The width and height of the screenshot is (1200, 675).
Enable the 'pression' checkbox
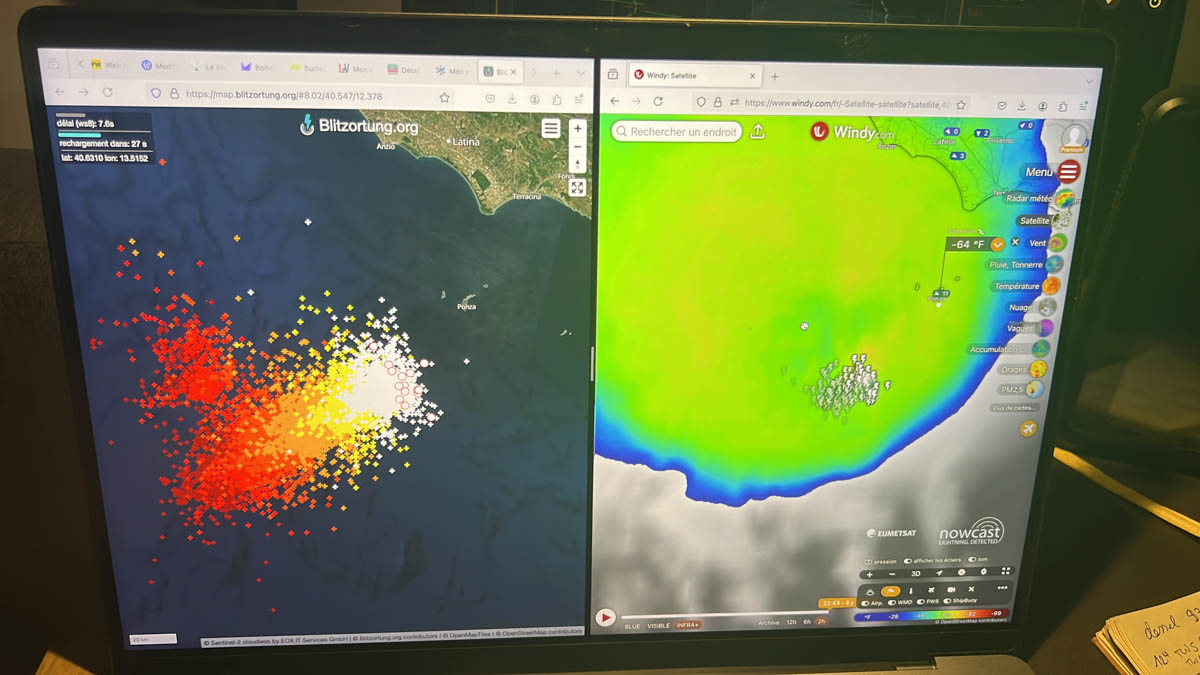[x=868, y=561]
